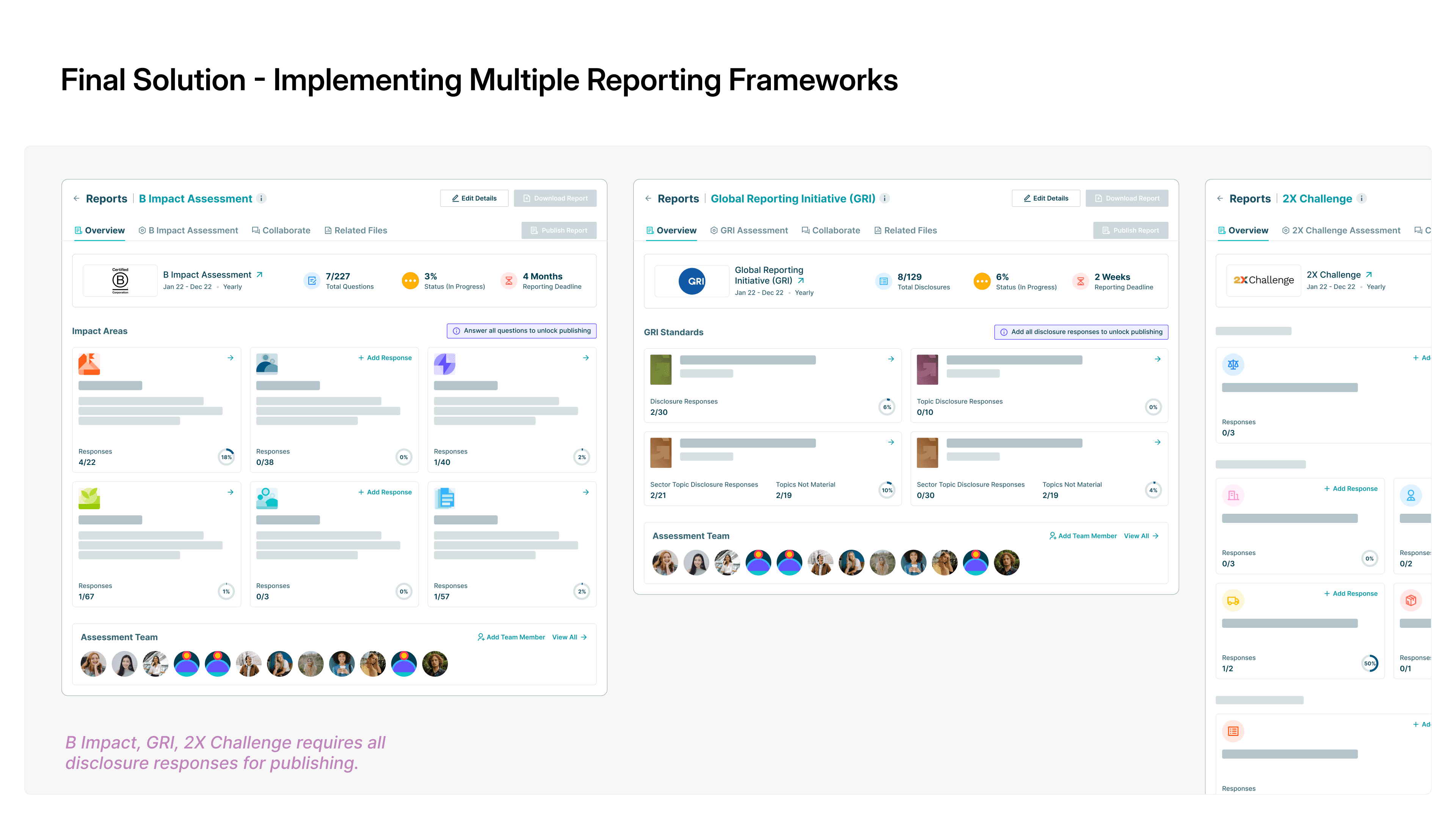Click the 18% progress ring indicator
Screen dimensions: 1456x819
click(226, 457)
